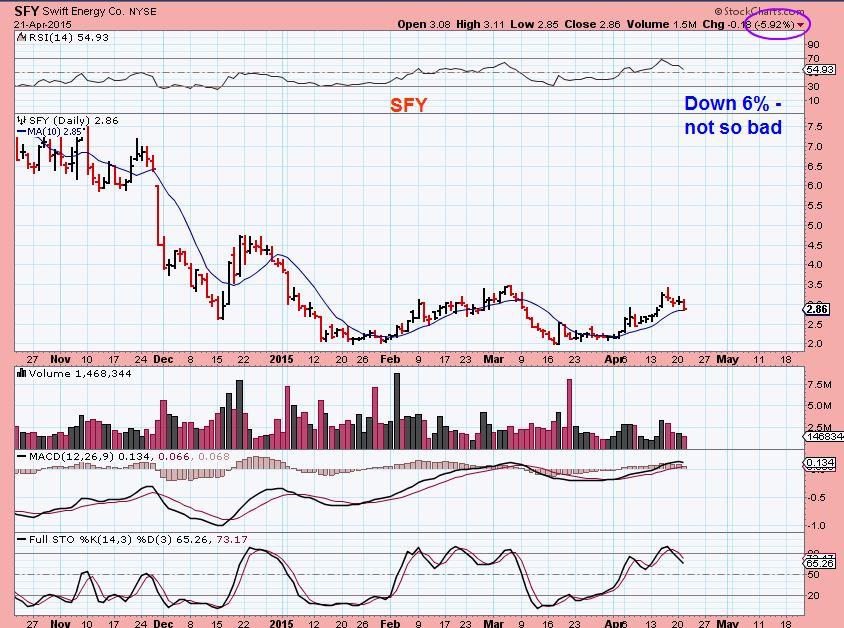The width and height of the screenshot is (844, 628).
Task: Click the 2015 label under the price panel
Action: pos(281,359)
